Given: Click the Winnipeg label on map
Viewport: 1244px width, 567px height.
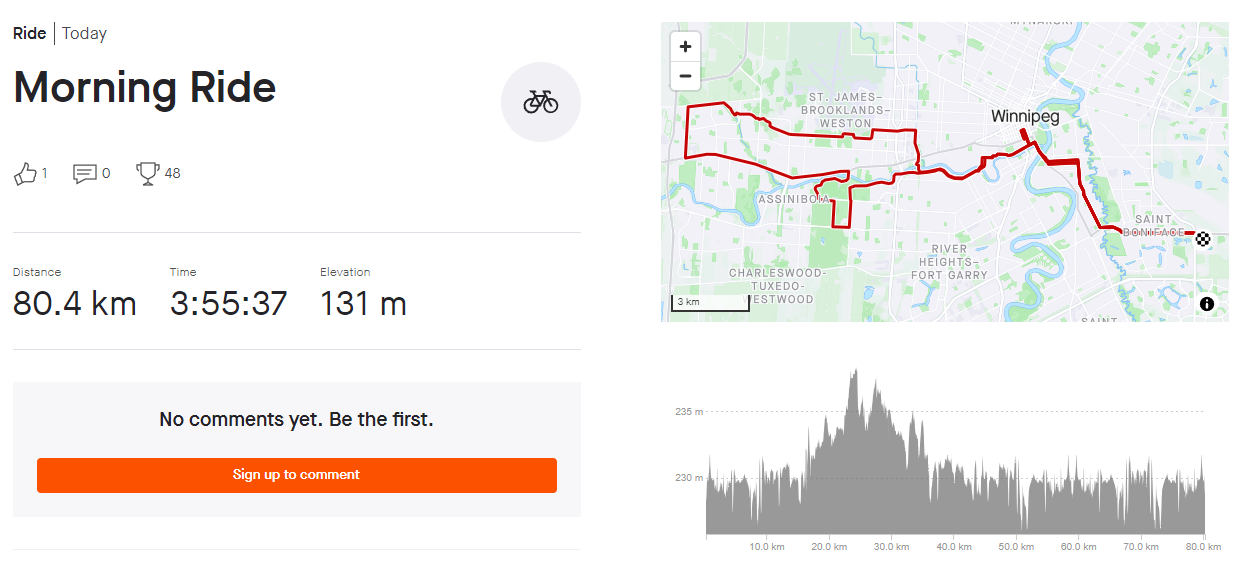Looking at the screenshot, I should pyautogui.click(x=1024, y=117).
